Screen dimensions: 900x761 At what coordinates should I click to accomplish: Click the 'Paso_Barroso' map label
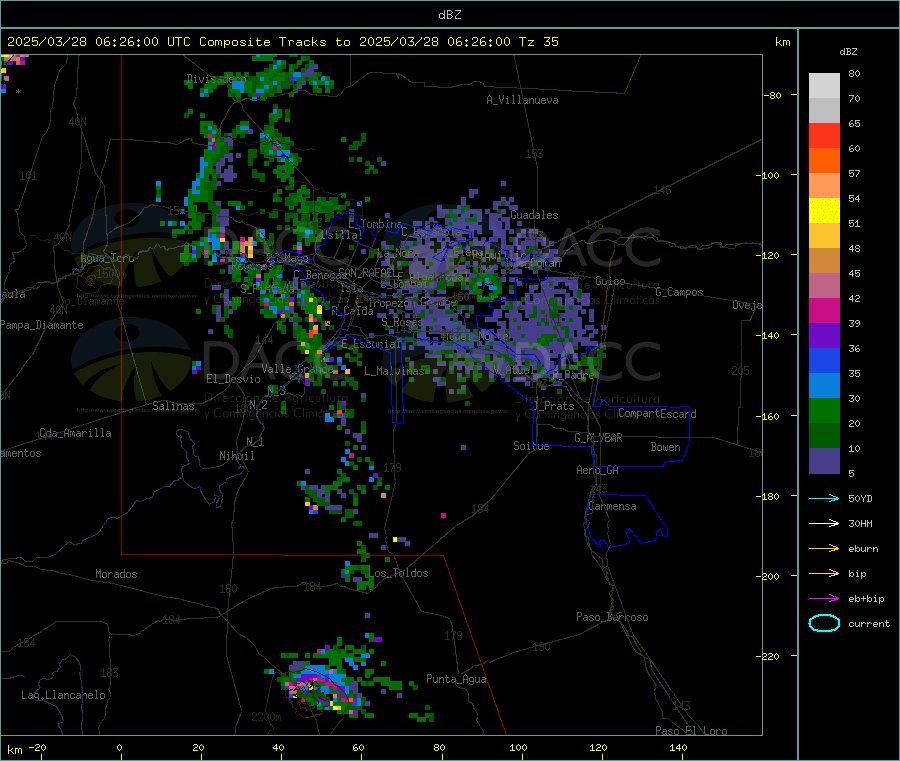pyautogui.click(x=612, y=617)
